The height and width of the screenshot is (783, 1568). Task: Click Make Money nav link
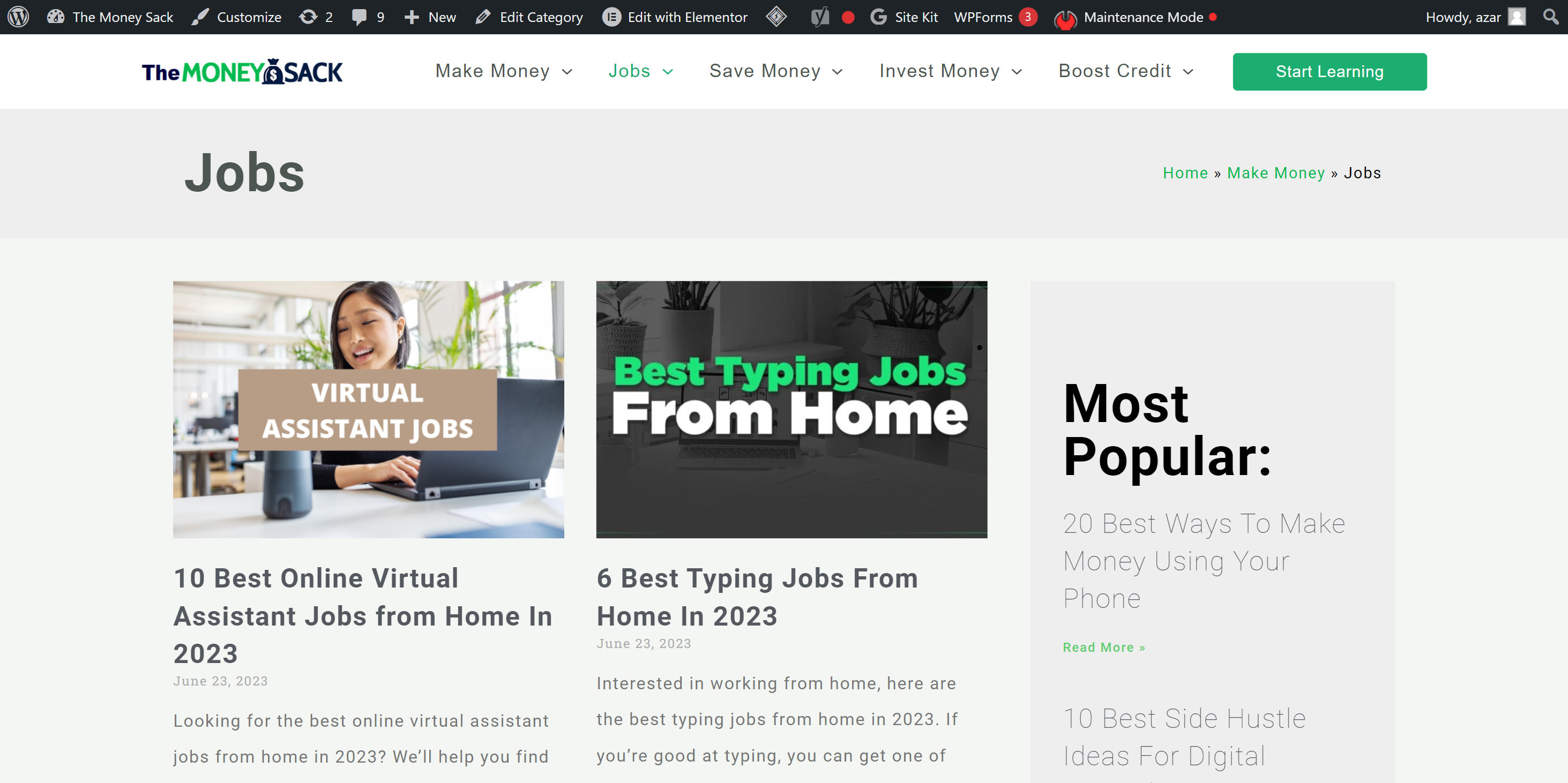point(492,71)
